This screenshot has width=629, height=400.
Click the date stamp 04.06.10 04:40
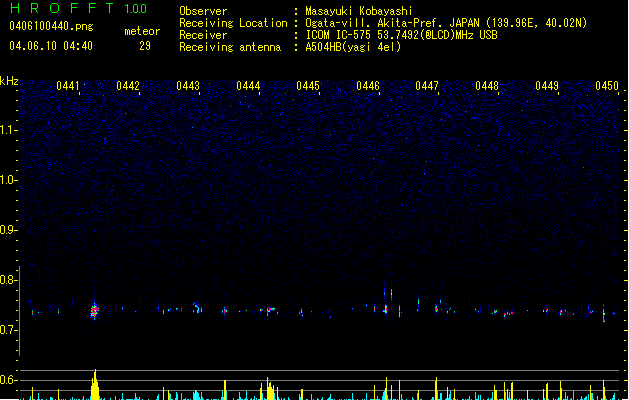51,46
